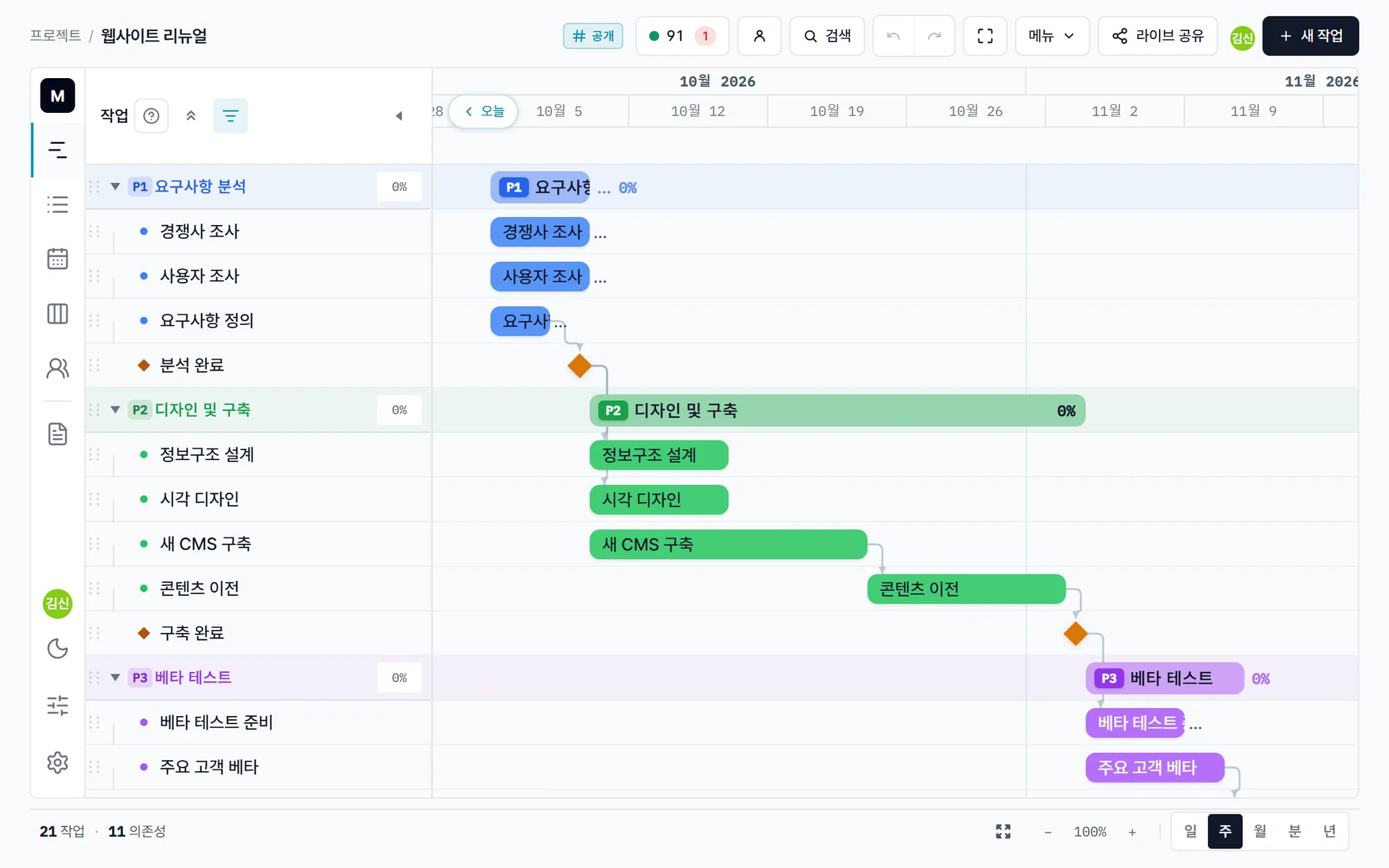Switch timeline scale to 월
Screen dimensions: 1389x868
coord(1260,831)
